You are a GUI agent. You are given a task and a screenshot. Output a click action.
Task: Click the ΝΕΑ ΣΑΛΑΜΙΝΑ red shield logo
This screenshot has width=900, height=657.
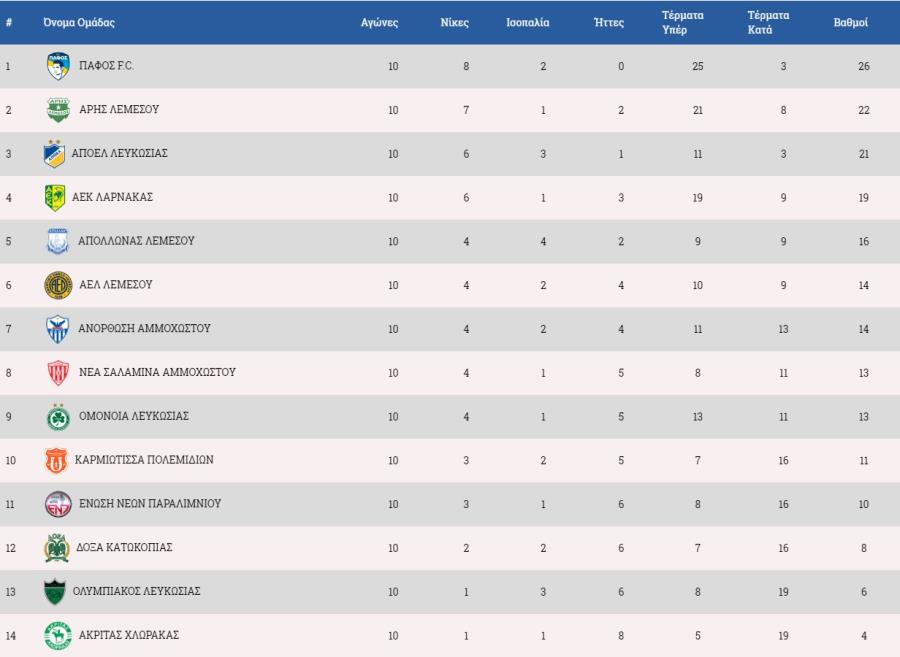pos(58,372)
